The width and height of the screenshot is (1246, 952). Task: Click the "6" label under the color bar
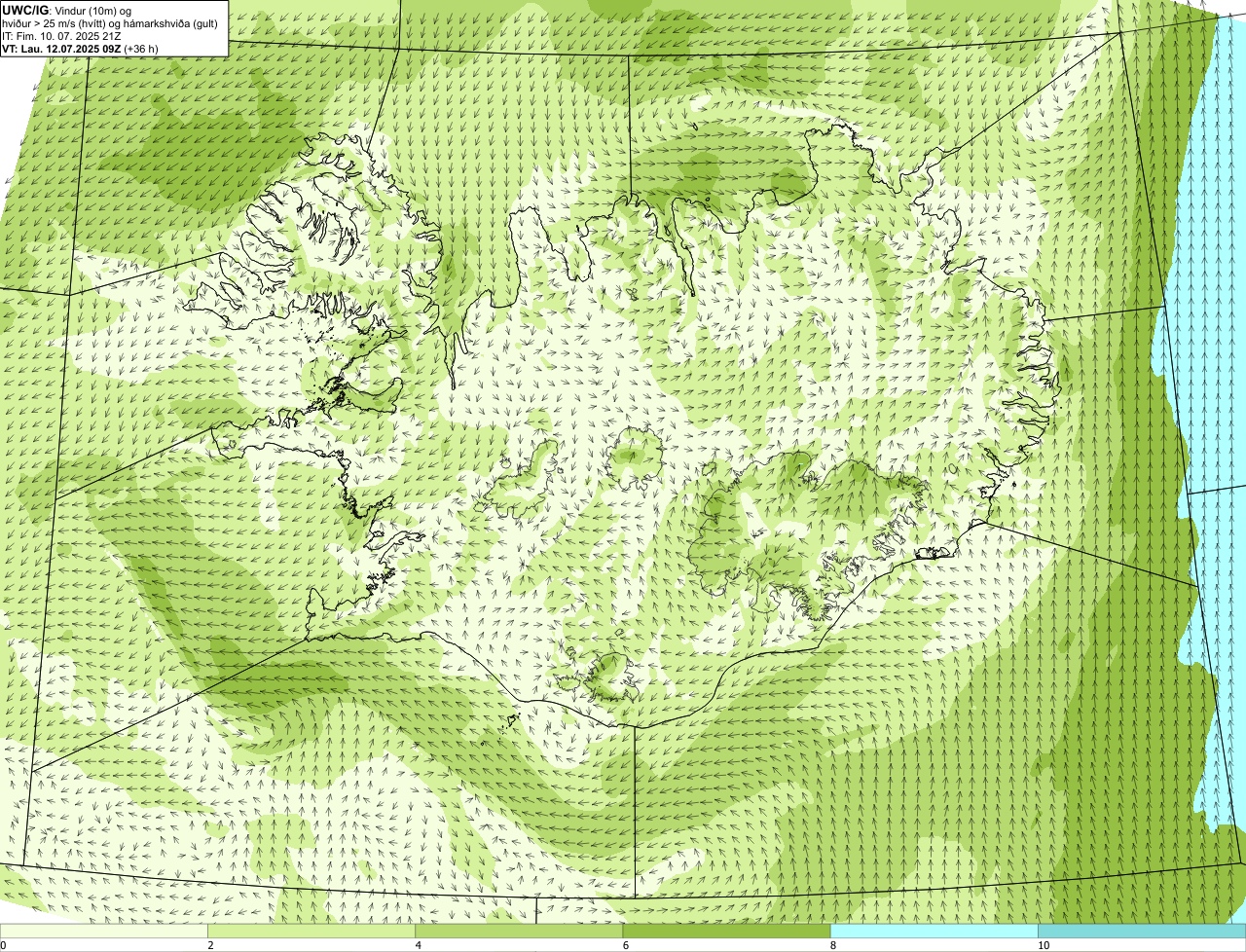(626, 945)
